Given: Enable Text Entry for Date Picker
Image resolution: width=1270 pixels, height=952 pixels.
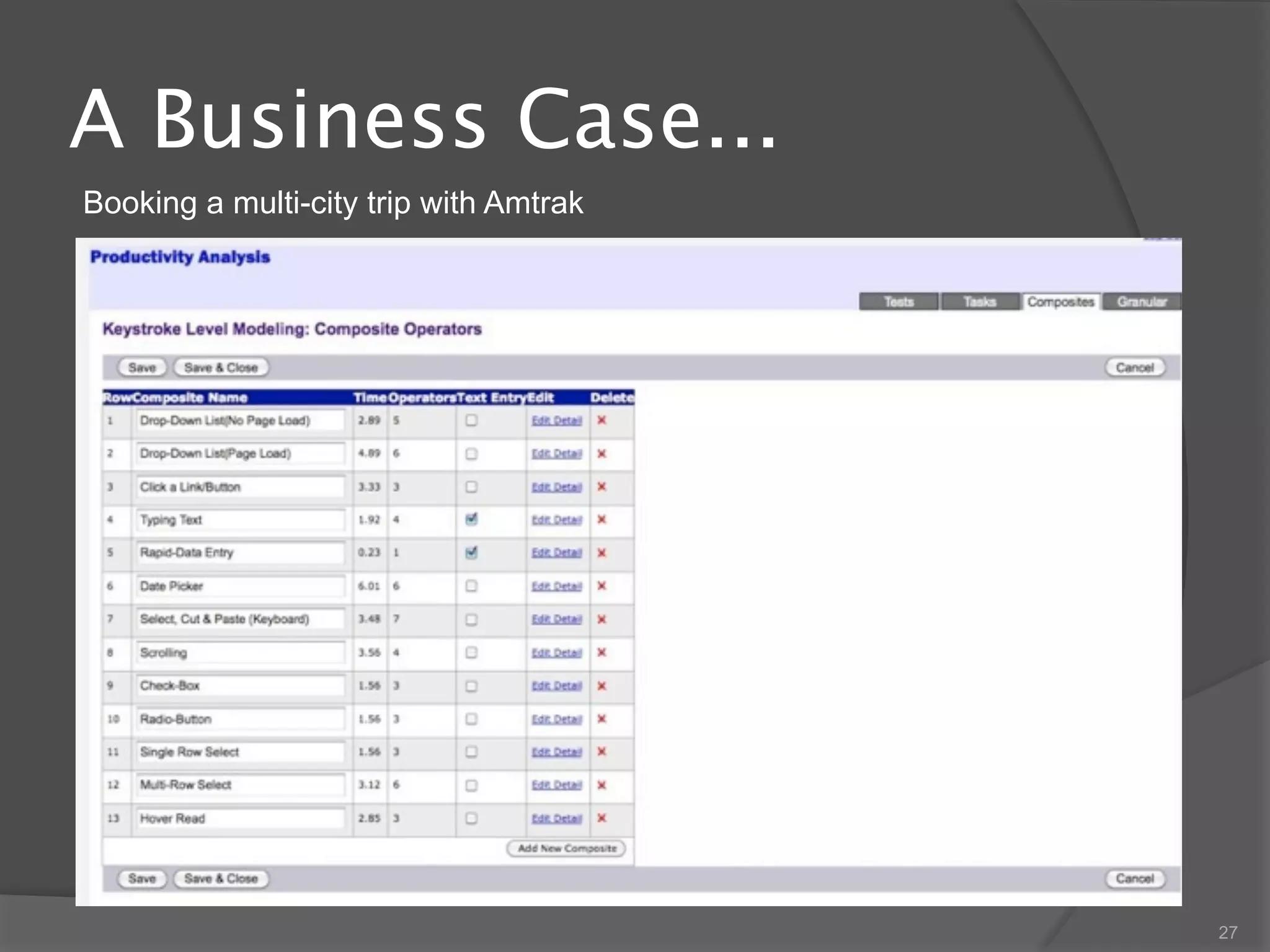Looking at the screenshot, I should click(471, 586).
